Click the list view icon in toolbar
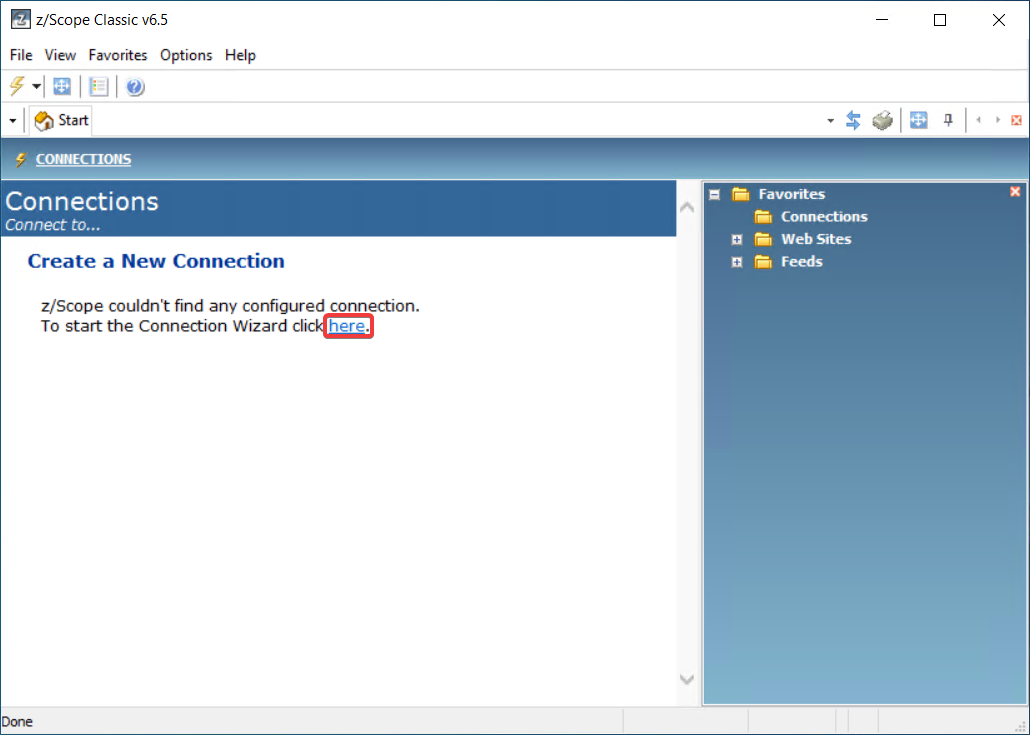This screenshot has height=735, width=1030. (99, 87)
